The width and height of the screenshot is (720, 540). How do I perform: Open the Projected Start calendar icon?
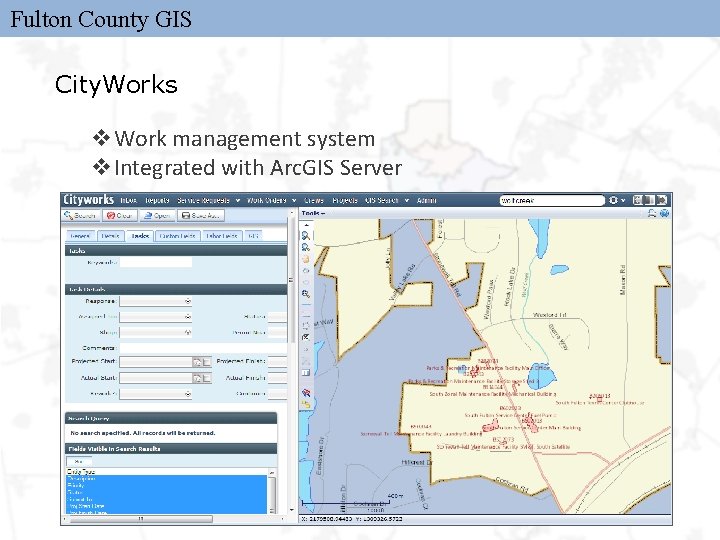[x=197, y=362]
